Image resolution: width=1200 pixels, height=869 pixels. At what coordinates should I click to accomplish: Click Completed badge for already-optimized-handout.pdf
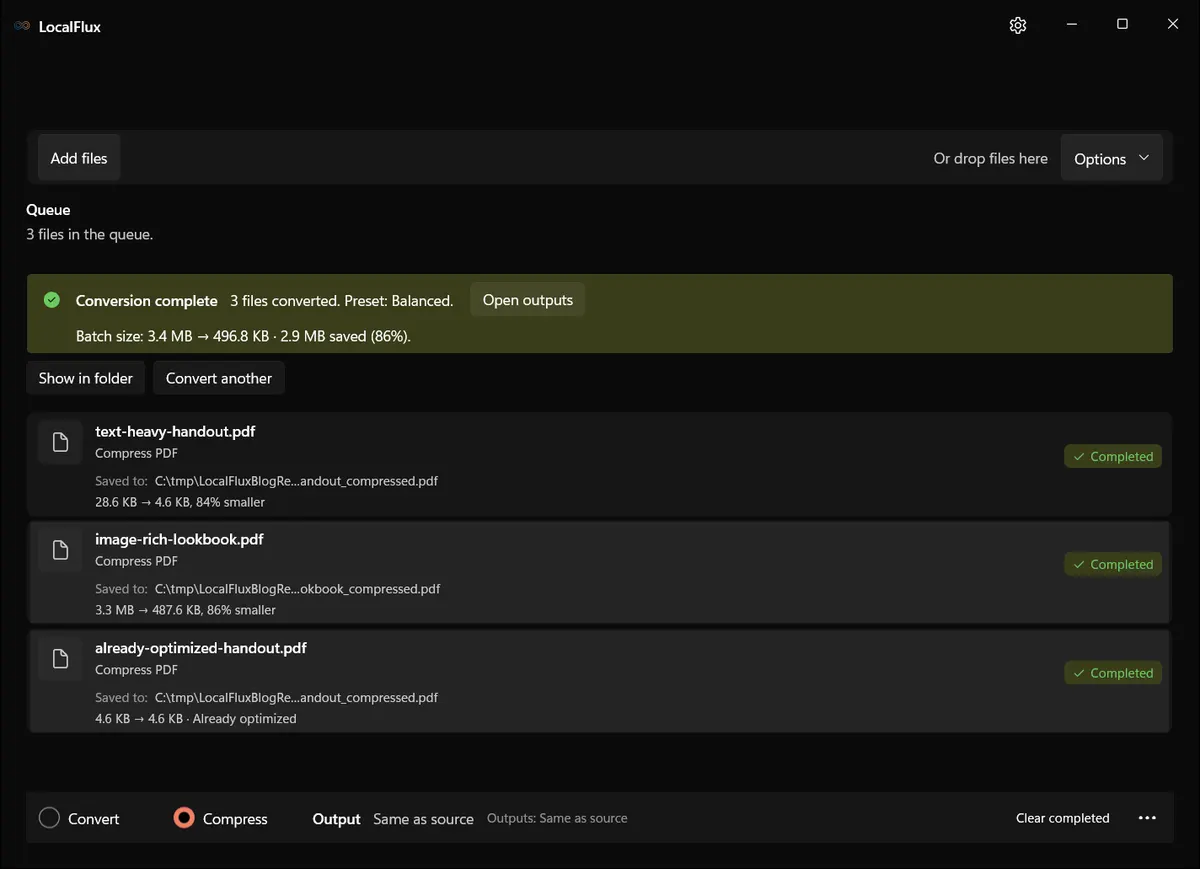1113,673
